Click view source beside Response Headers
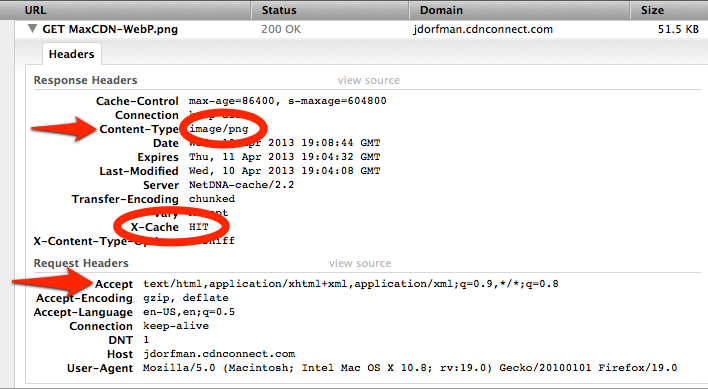708x389 pixels. (368, 80)
